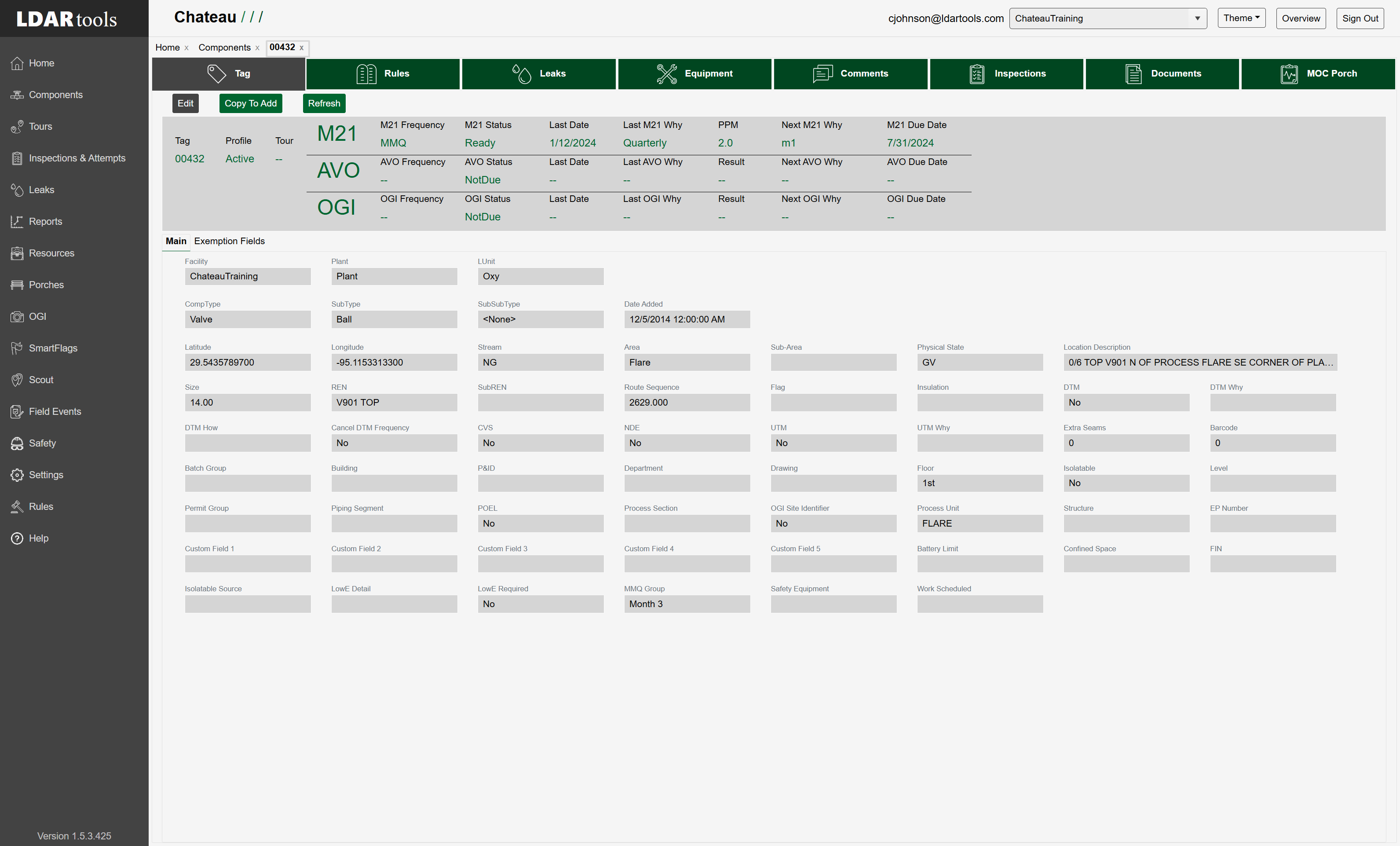Select the Exemption Fields sub-tab
1400x846 pixels.
tap(230, 241)
